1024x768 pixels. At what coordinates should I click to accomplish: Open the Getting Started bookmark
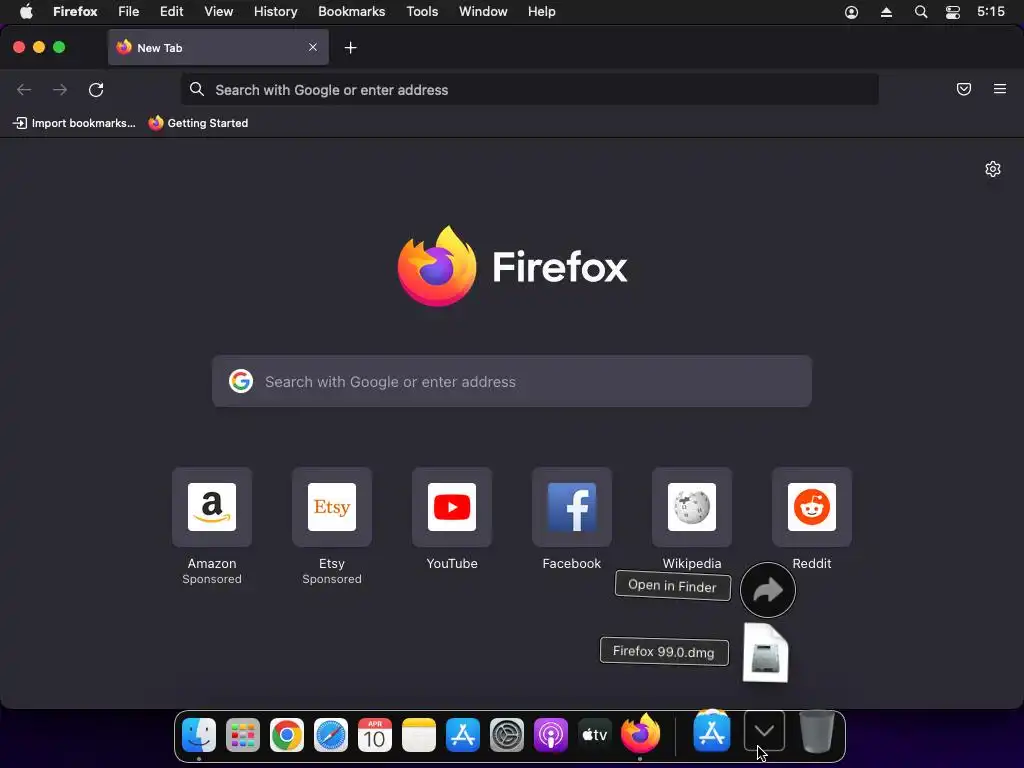[199, 123]
